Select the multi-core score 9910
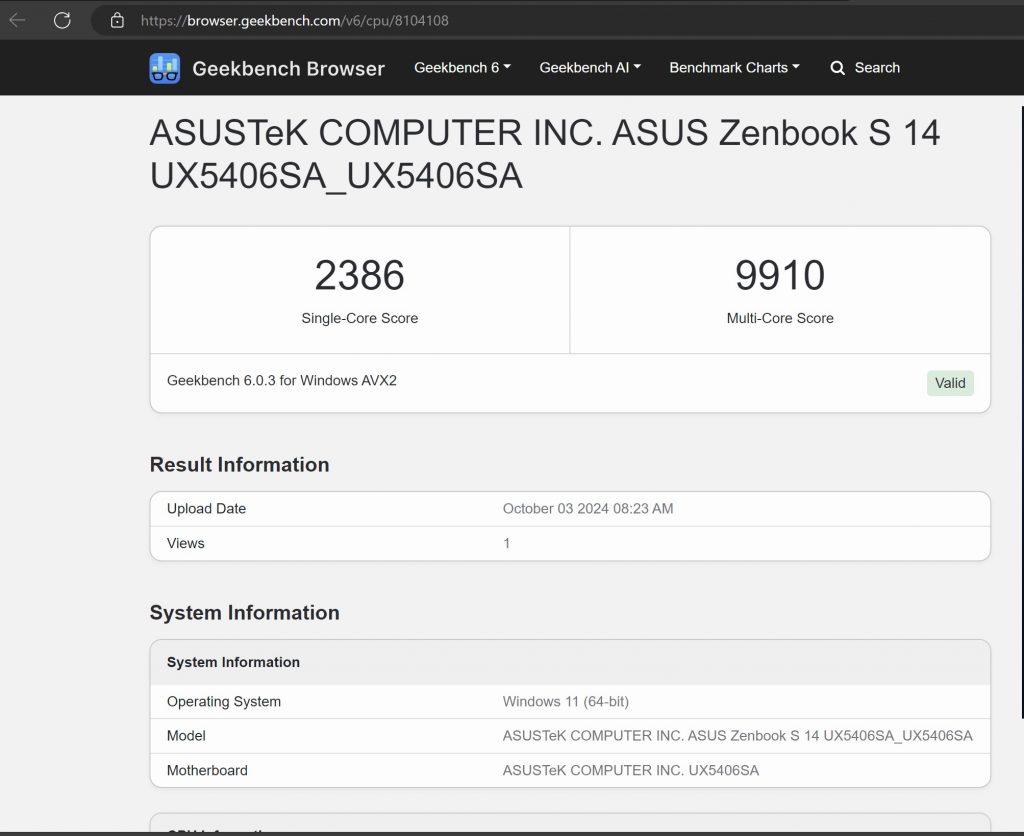1024x836 pixels. click(780, 275)
